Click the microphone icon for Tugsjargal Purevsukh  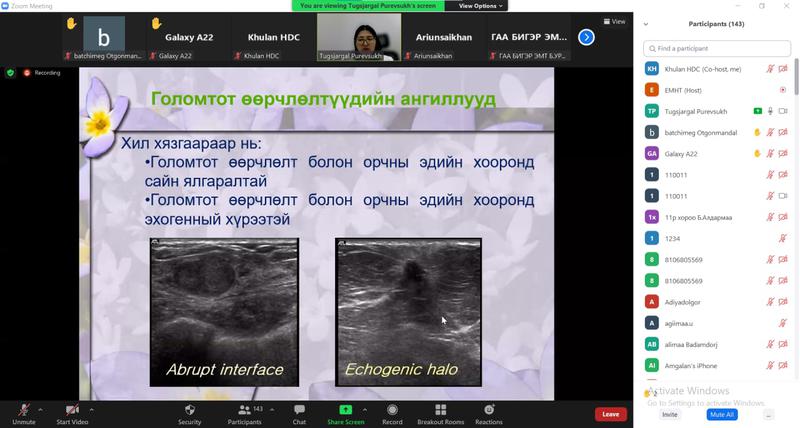coord(770,111)
